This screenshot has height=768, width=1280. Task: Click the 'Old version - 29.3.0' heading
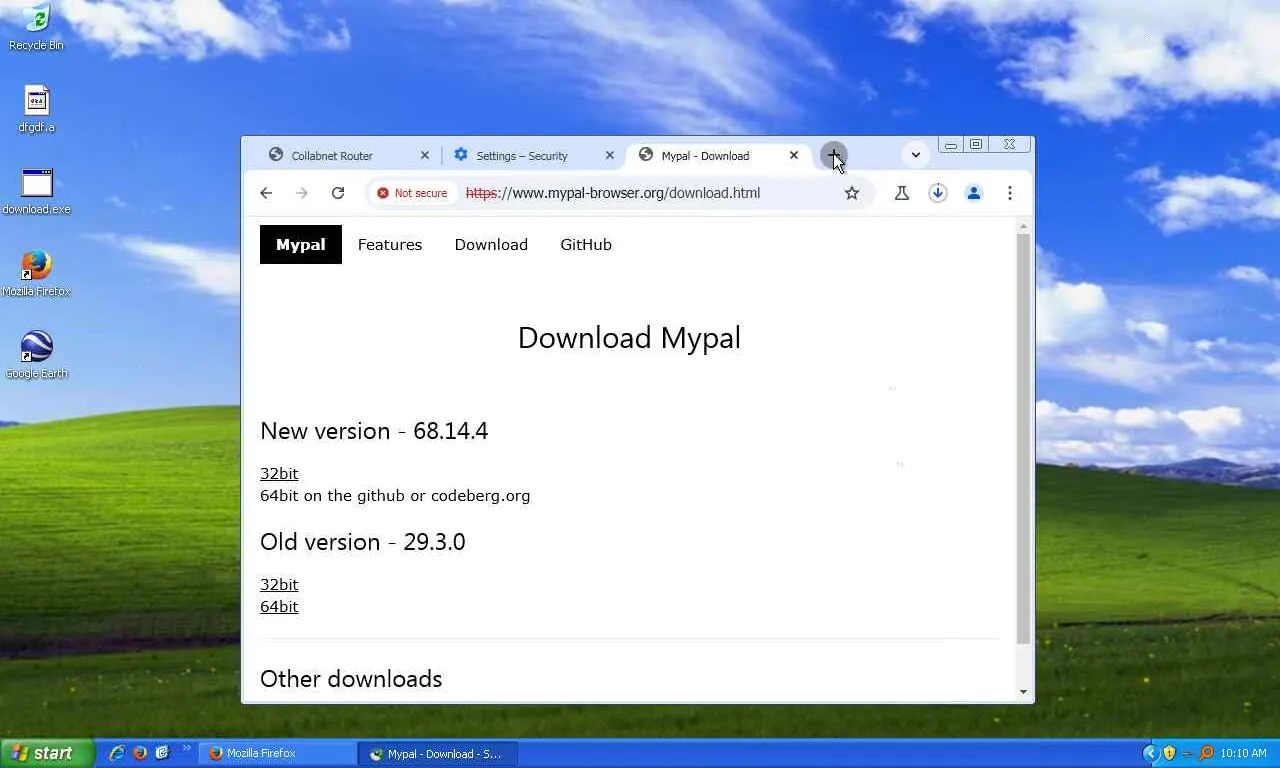(363, 542)
